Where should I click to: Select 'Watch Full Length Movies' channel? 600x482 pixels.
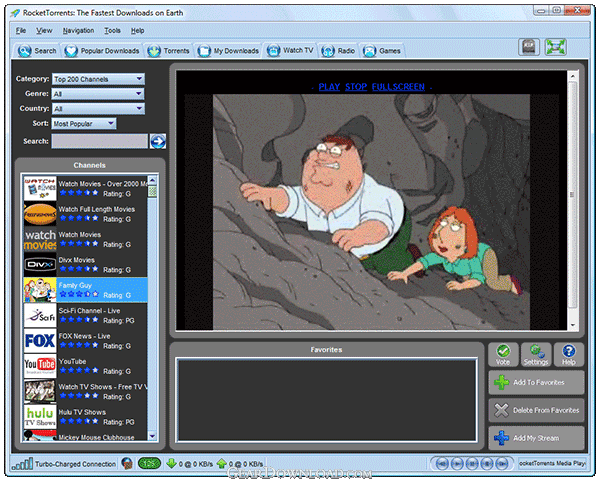pyautogui.click(x=85, y=214)
